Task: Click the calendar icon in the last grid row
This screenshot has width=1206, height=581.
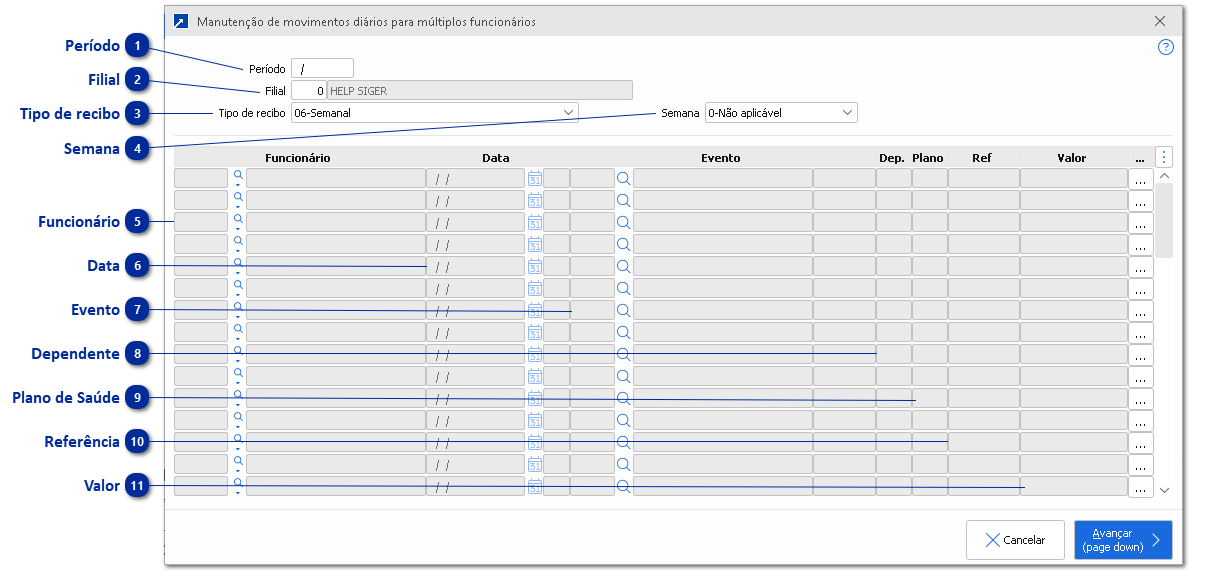Action: (x=535, y=486)
